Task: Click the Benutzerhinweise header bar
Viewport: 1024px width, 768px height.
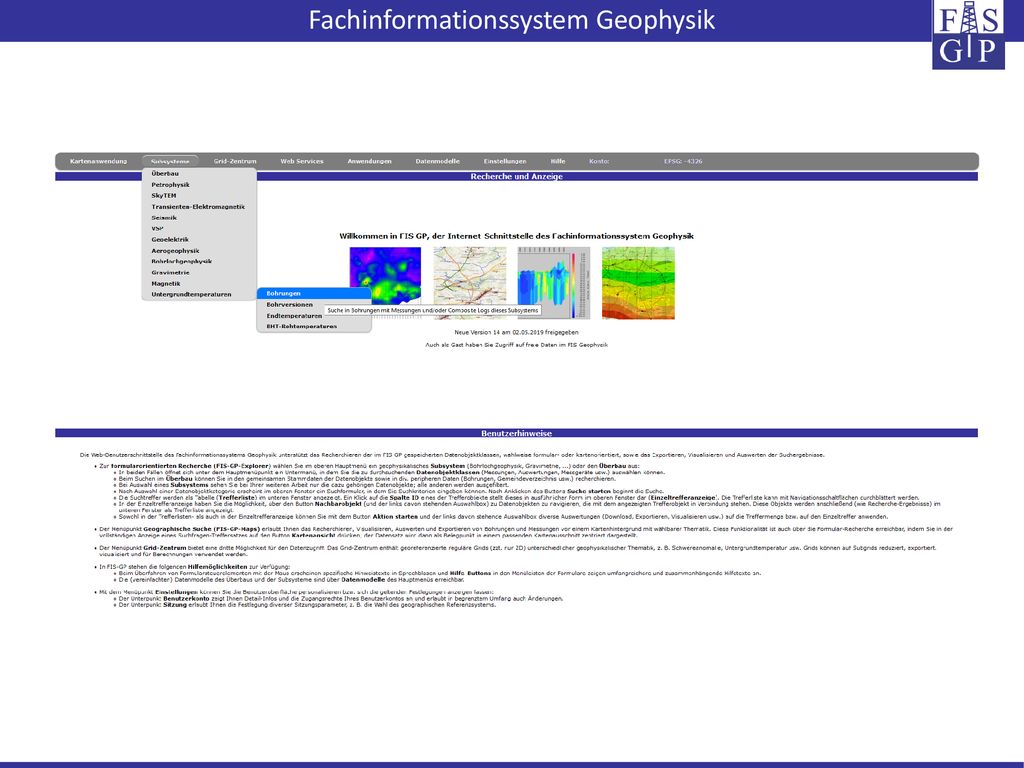Action: click(516, 433)
